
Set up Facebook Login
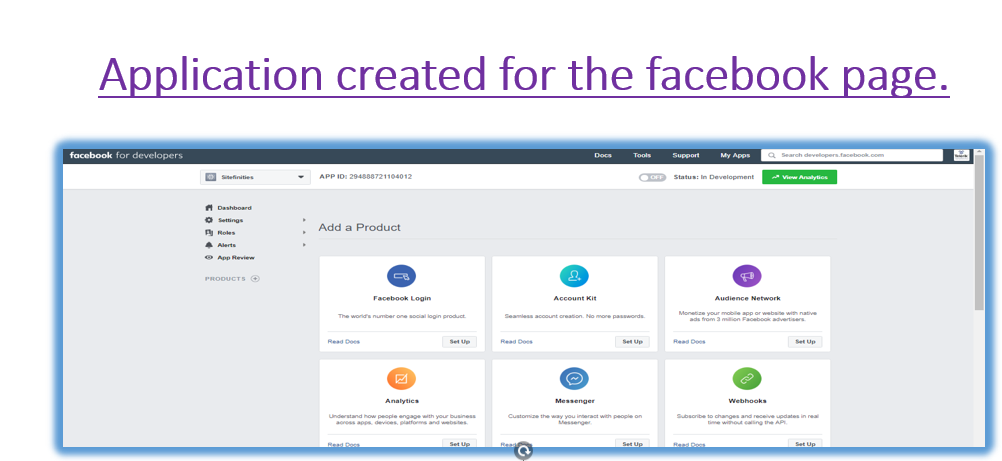(459, 341)
